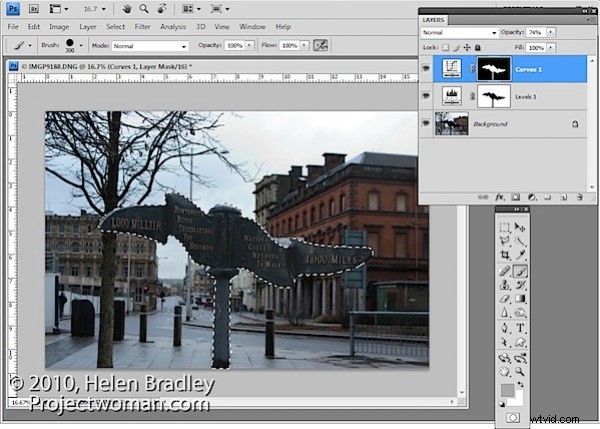The height and width of the screenshot is (429, 600).
Task: Select the Move tool
Action: pos(520,227)
